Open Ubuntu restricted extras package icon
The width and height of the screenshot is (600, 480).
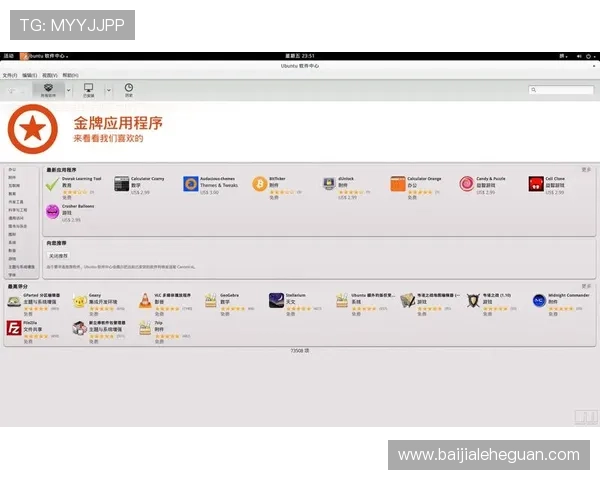pyautogui.click(x=342, y=300)
